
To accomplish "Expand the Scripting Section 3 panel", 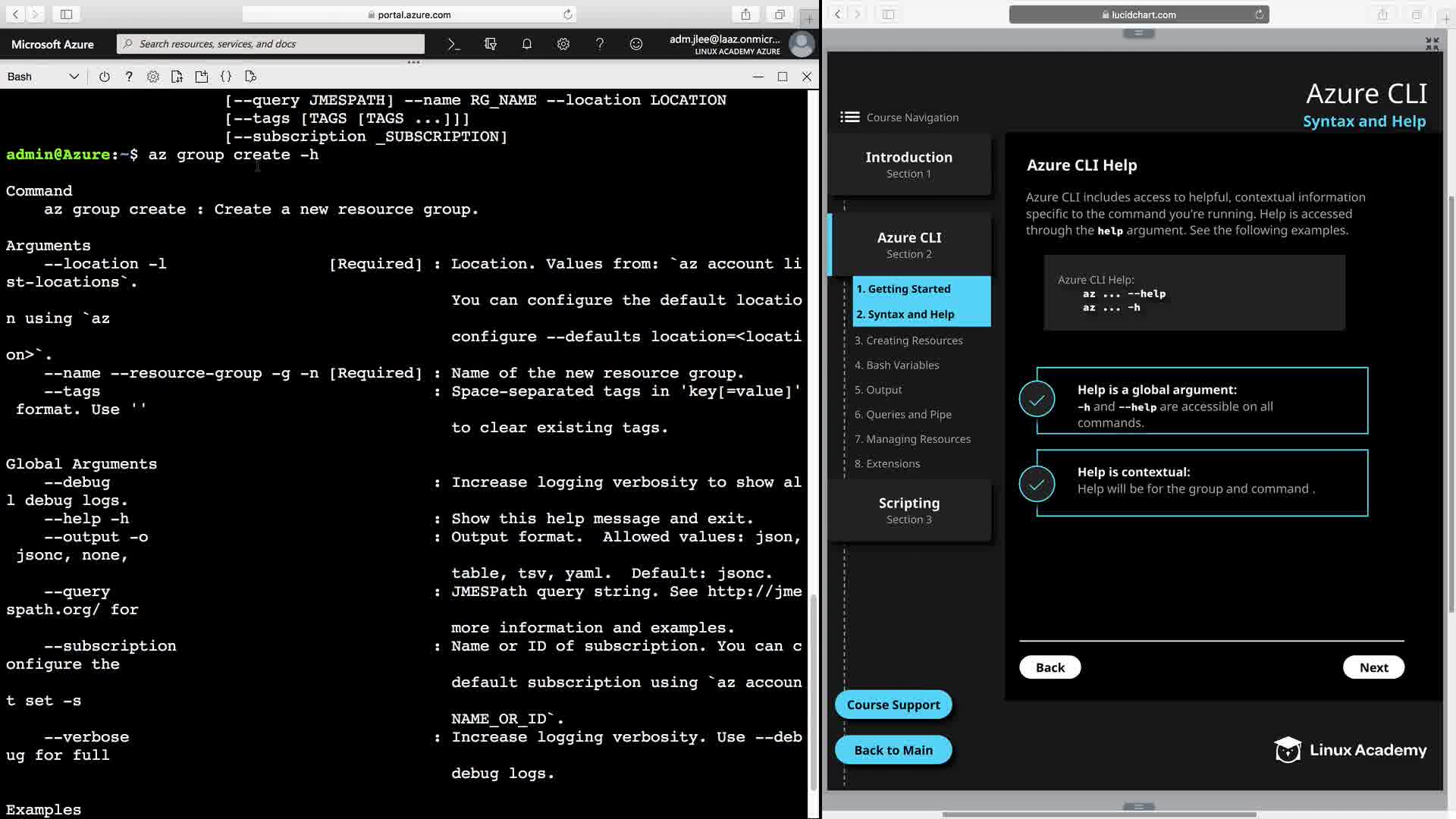I will [x=908, y=510].
